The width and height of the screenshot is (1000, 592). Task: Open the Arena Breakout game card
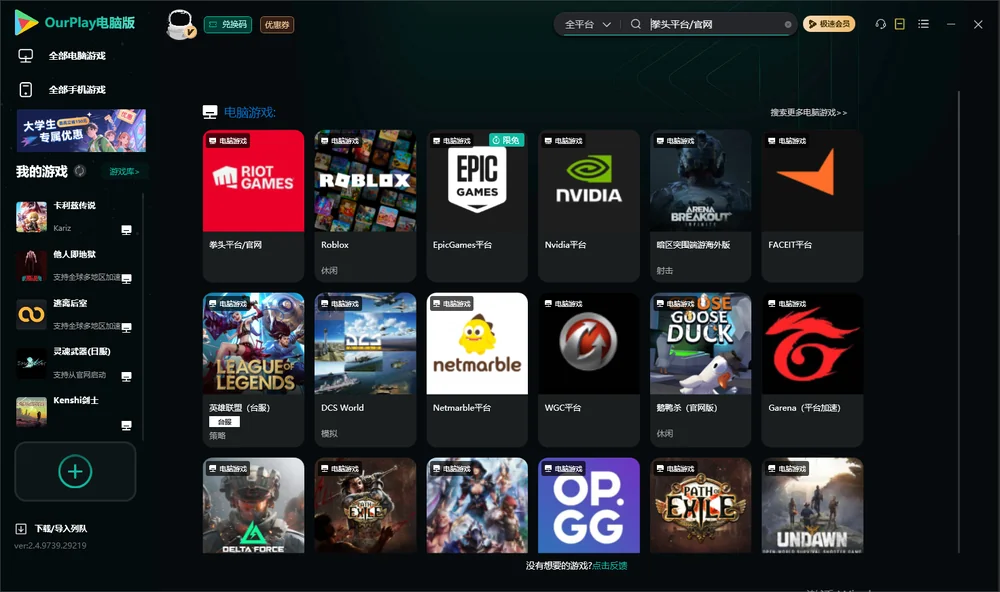point(700,205)
